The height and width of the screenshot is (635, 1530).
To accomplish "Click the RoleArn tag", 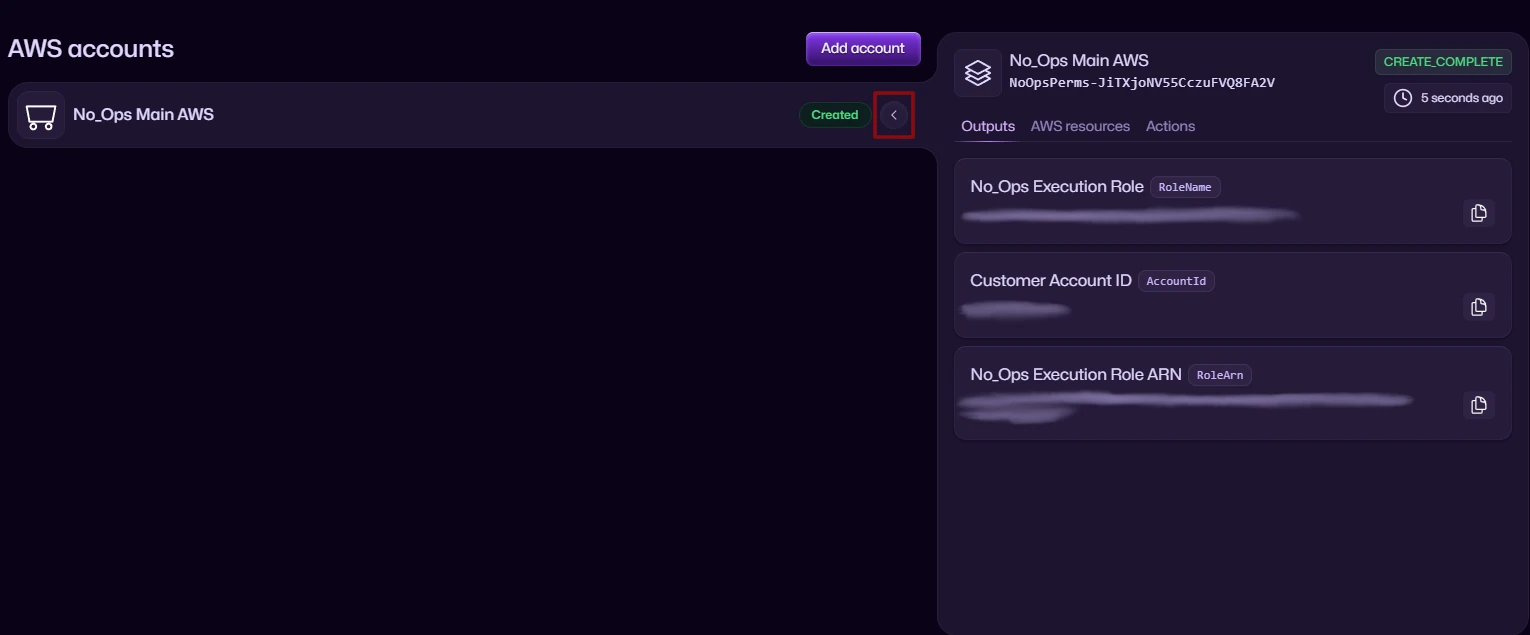I will click(1219, 375).
